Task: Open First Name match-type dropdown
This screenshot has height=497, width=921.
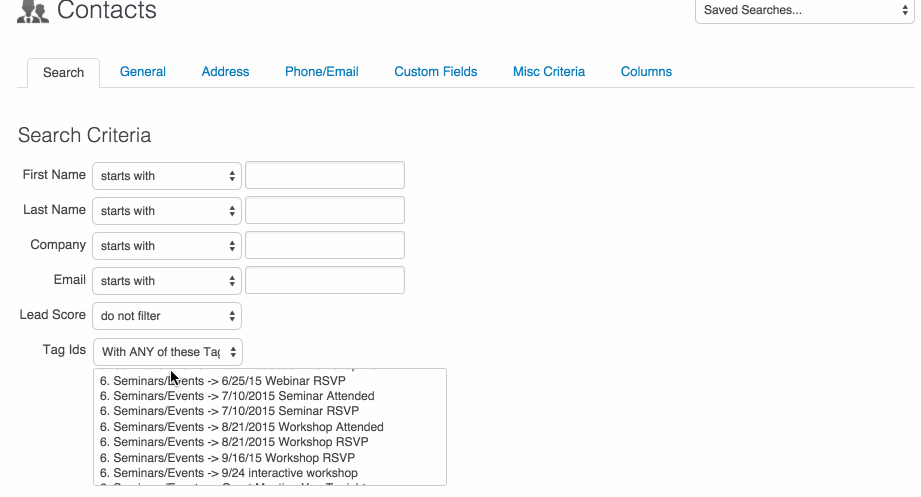Action: pyautogui.click(x=167, y=176)
